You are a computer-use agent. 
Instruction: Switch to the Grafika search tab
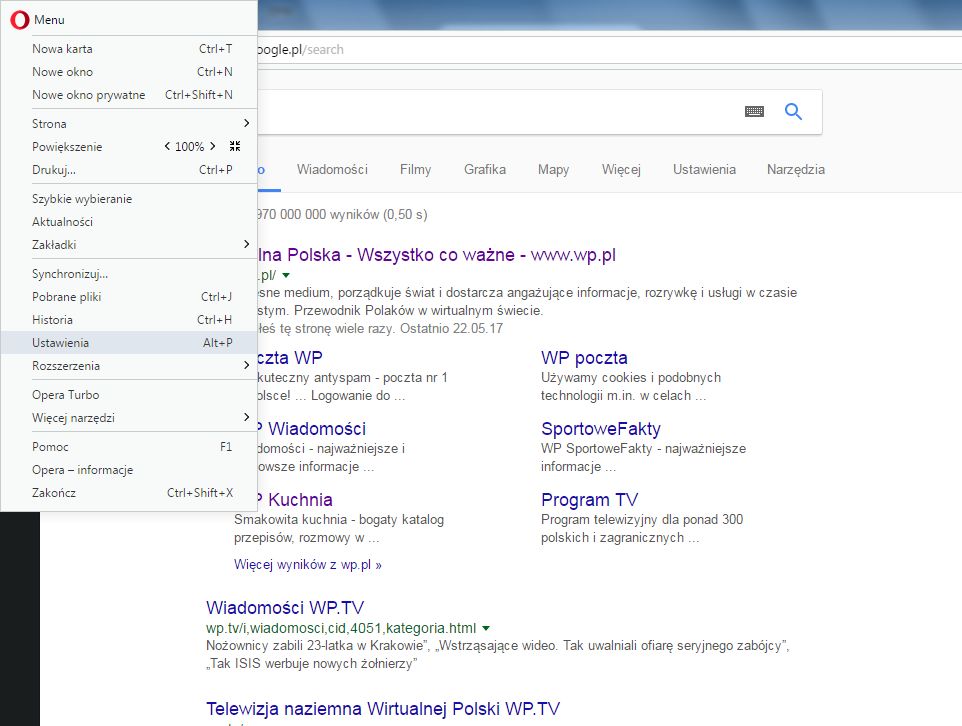[x=485, y=169]
